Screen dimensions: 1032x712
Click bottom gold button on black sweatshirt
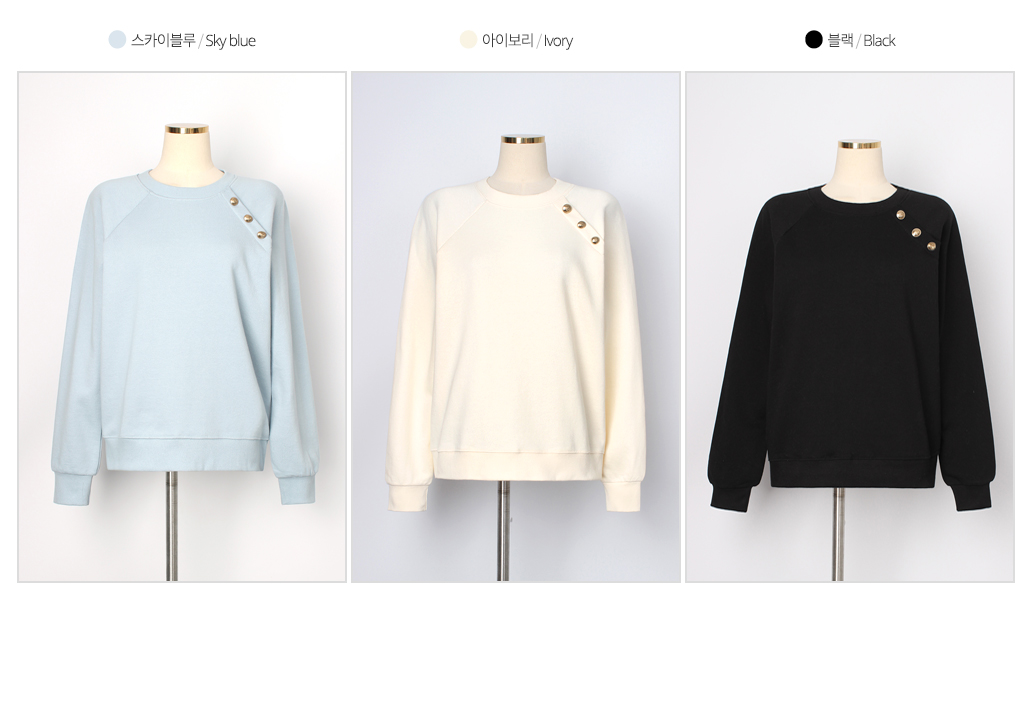coord(931,247)
